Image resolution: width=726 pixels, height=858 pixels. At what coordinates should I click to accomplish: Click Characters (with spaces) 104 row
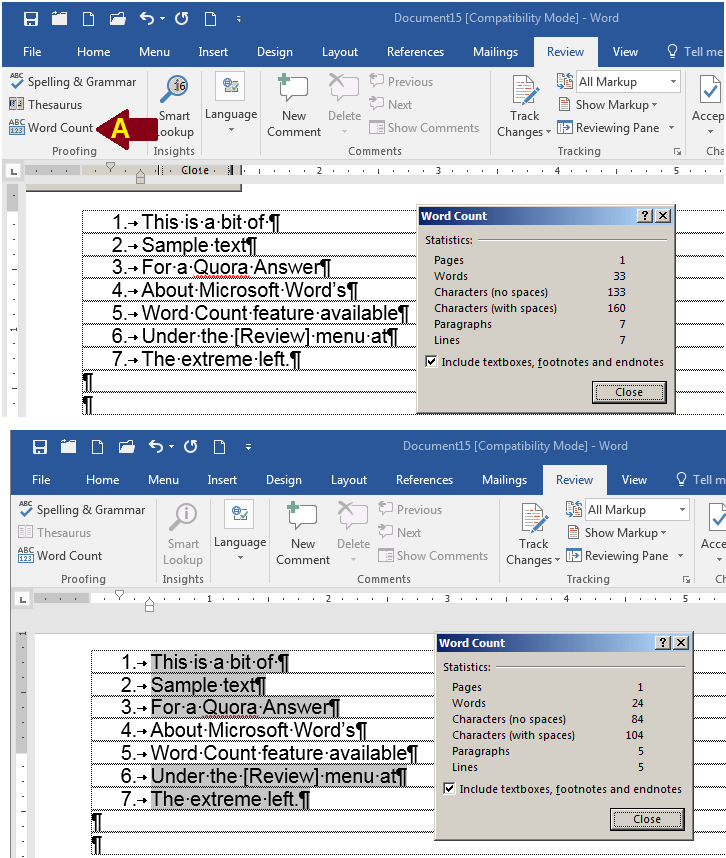click(x=548, y=735)
